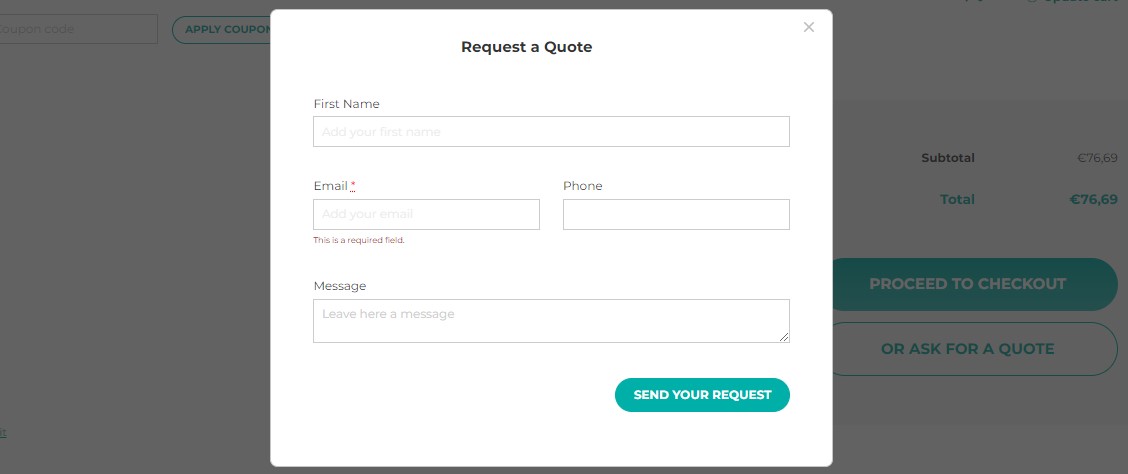Viewport: 1128px width, 474px height.
Task: Click the 'This is a required field' error text
Action: (x=359, y=240)
